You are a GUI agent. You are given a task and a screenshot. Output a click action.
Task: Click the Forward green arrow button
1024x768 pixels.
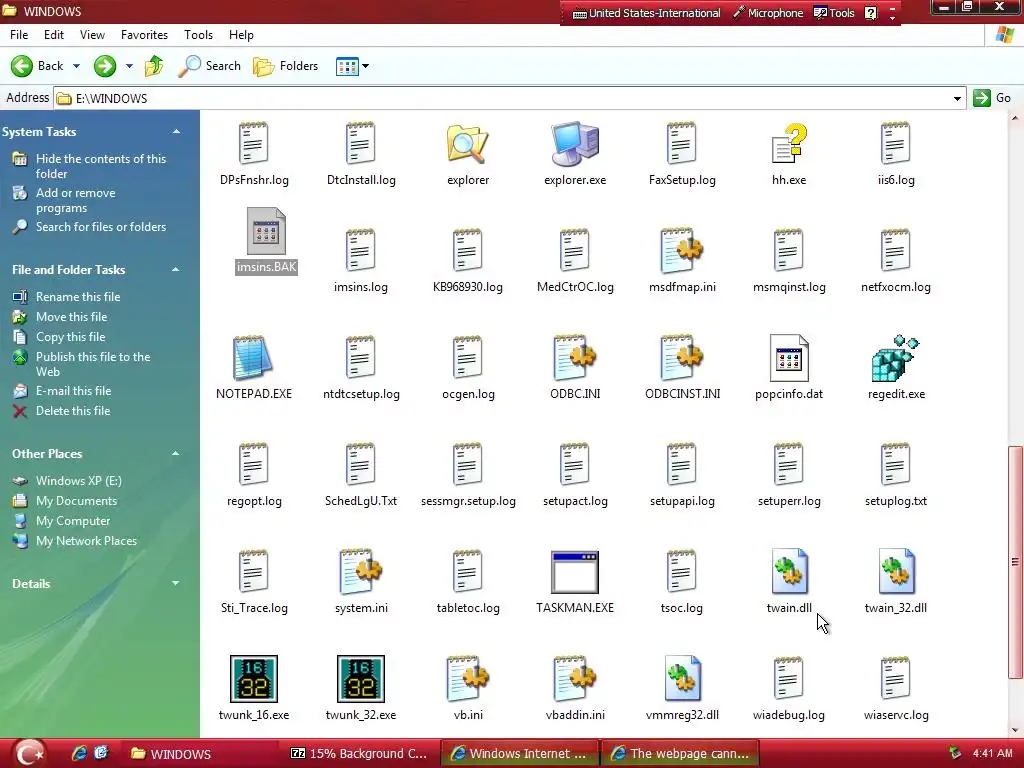104,66
